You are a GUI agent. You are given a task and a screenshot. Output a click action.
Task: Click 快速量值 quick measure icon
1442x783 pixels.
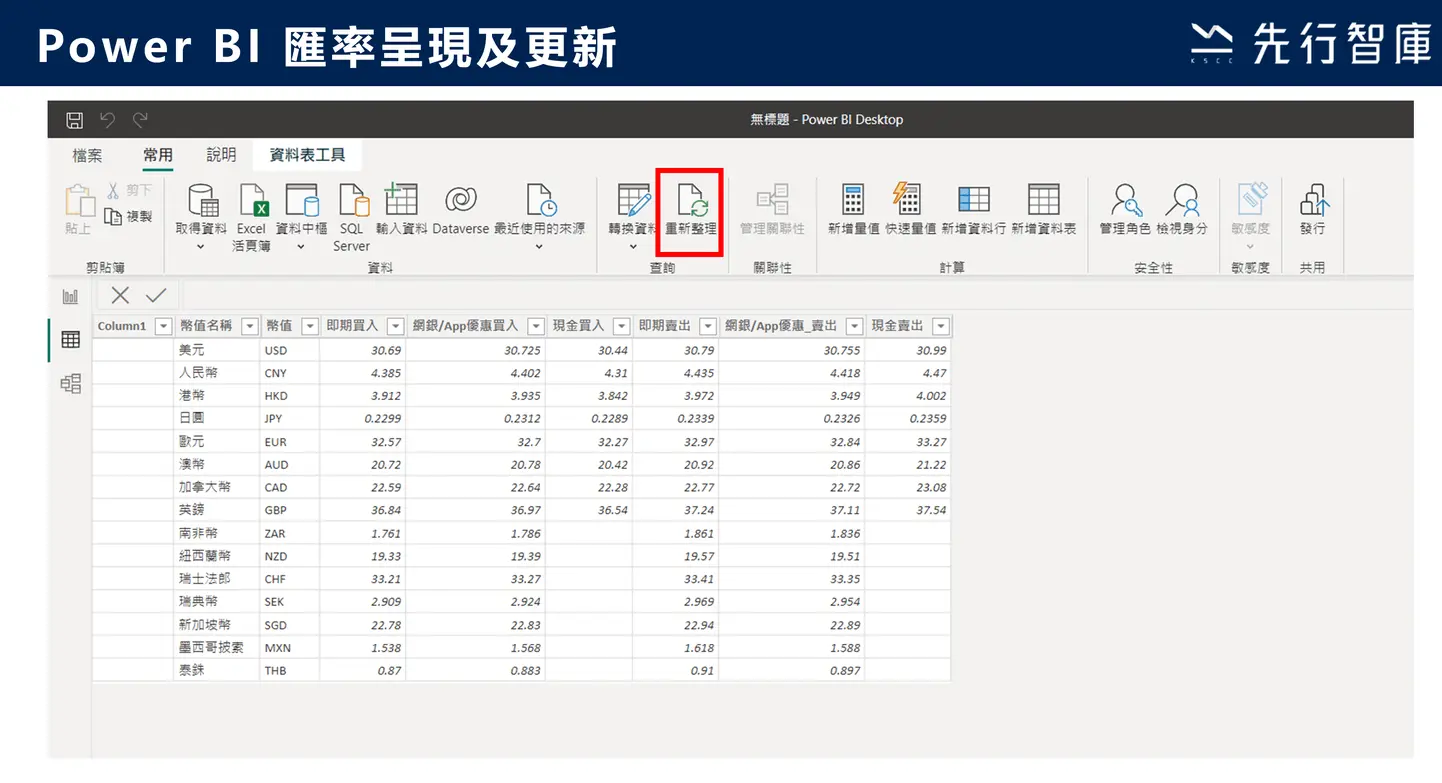(x=908, y=199)
